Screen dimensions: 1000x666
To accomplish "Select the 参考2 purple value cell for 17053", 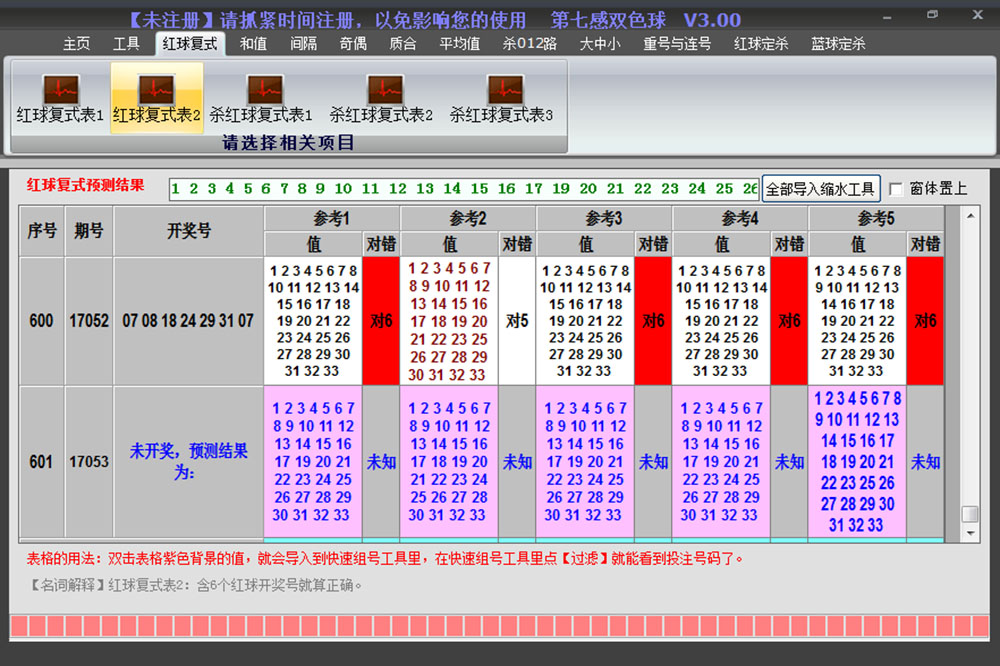I will click(449, 462).
